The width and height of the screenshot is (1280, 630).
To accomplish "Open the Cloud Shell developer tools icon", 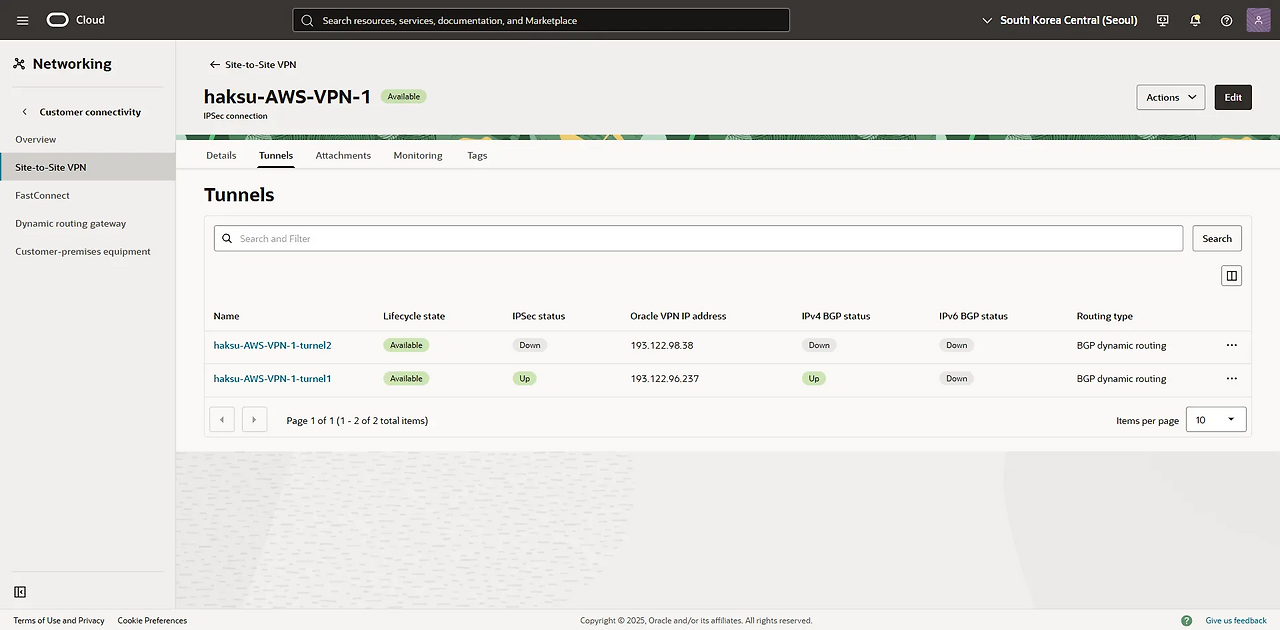I will [x=1162, y=20].
